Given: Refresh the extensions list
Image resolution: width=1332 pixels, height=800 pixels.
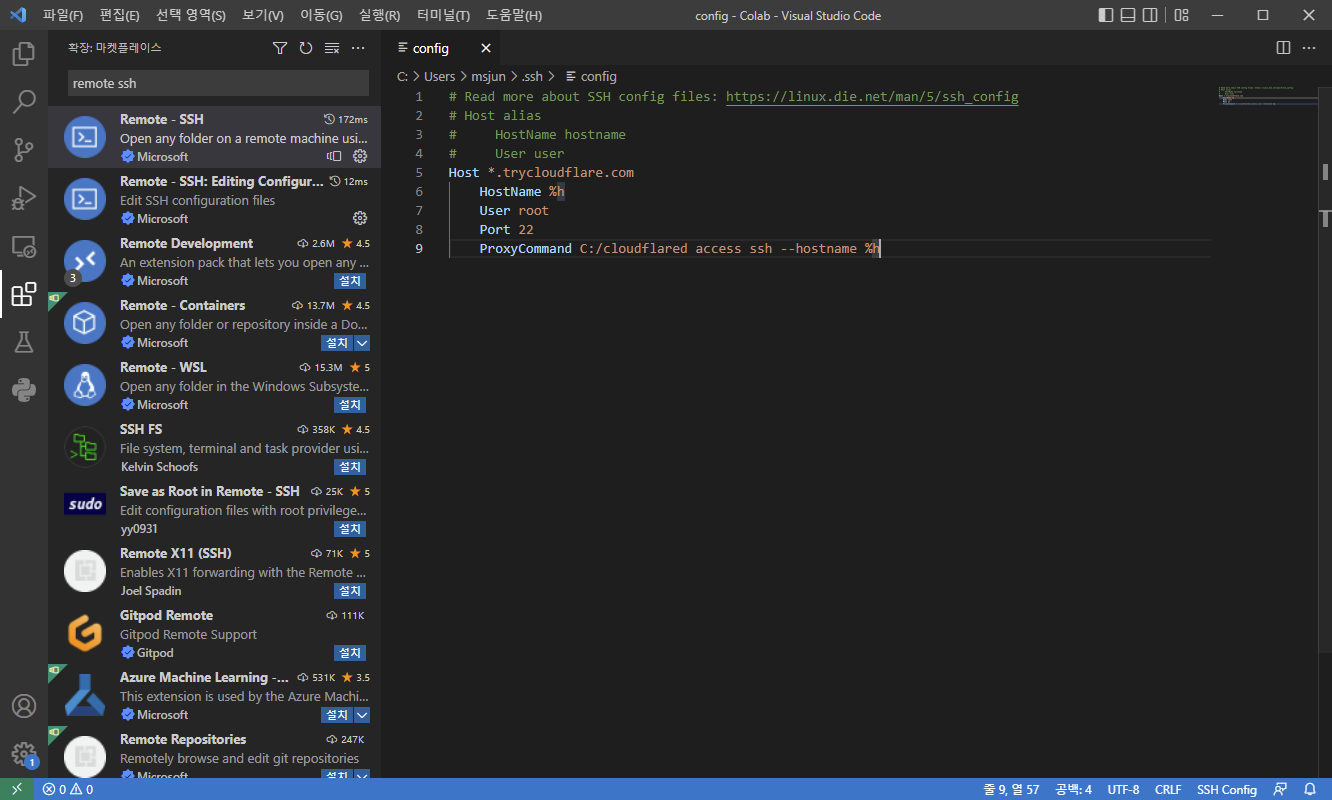Looking at the screenshot, I should (306, 48).
